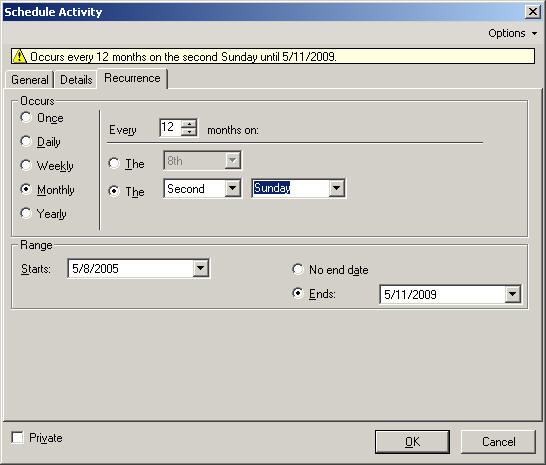
Task: Click the OK button
Action: pos(412,442)
